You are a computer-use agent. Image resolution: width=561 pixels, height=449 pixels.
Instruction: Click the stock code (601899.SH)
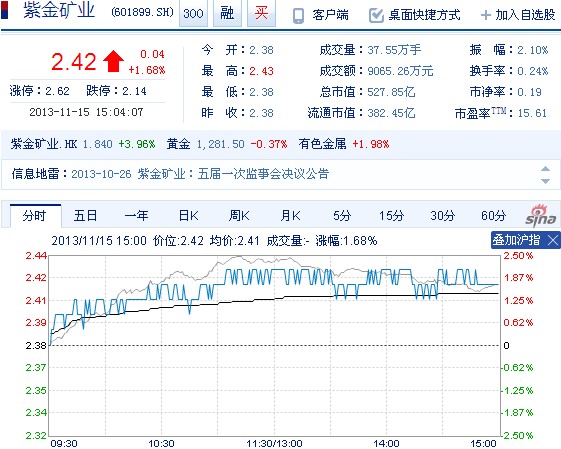(142, 13)
